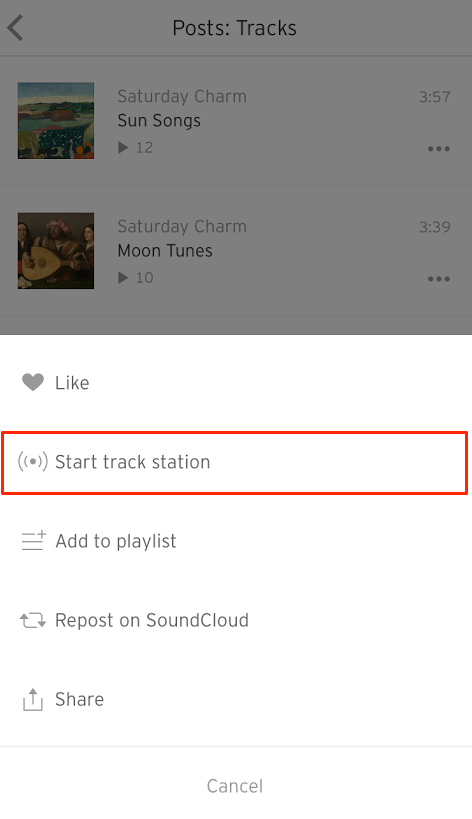Select the Share menu entry
The height and width of the screenshot is (819, 472).
point(236,699)
